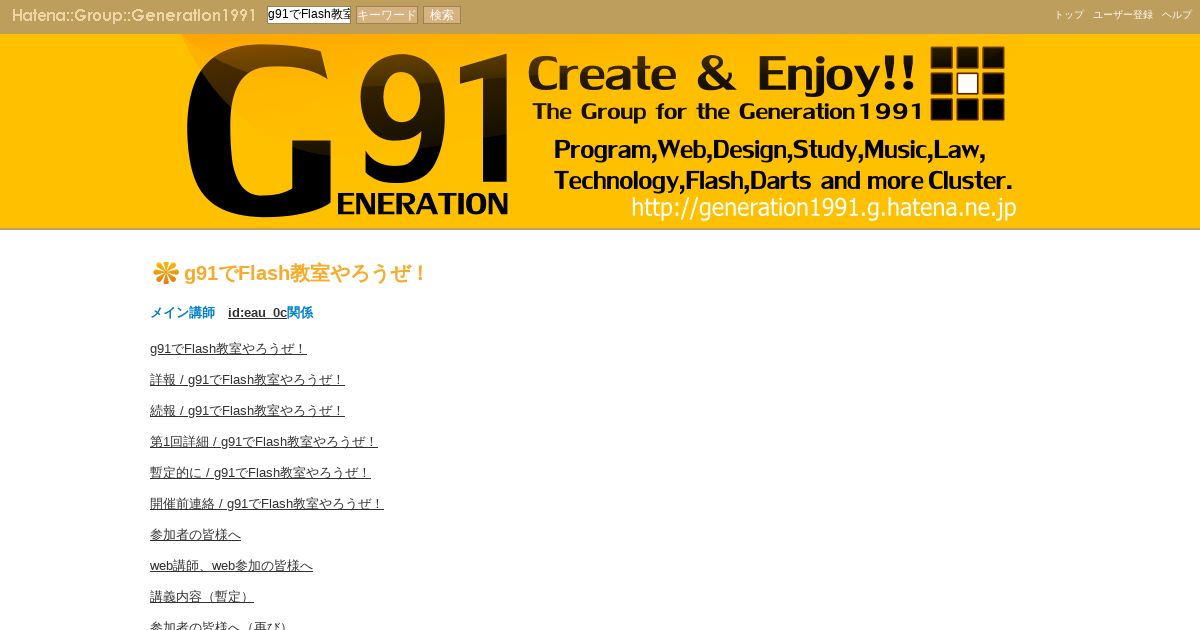Open web講師、web参加の皆様へ link
Screen dimensions: 1200x630
tap(231, 565)
